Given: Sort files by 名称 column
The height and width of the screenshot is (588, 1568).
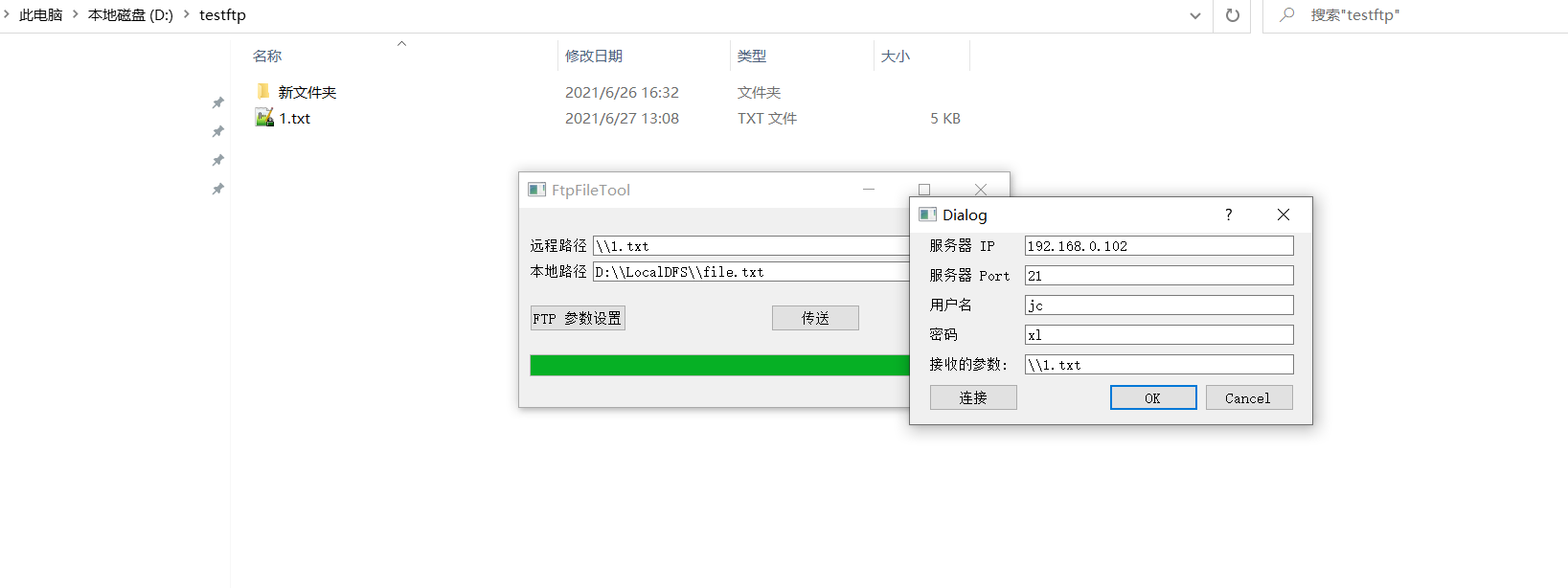Looking at the screenshot, I should pyautogui.click(x=267, y=57).
